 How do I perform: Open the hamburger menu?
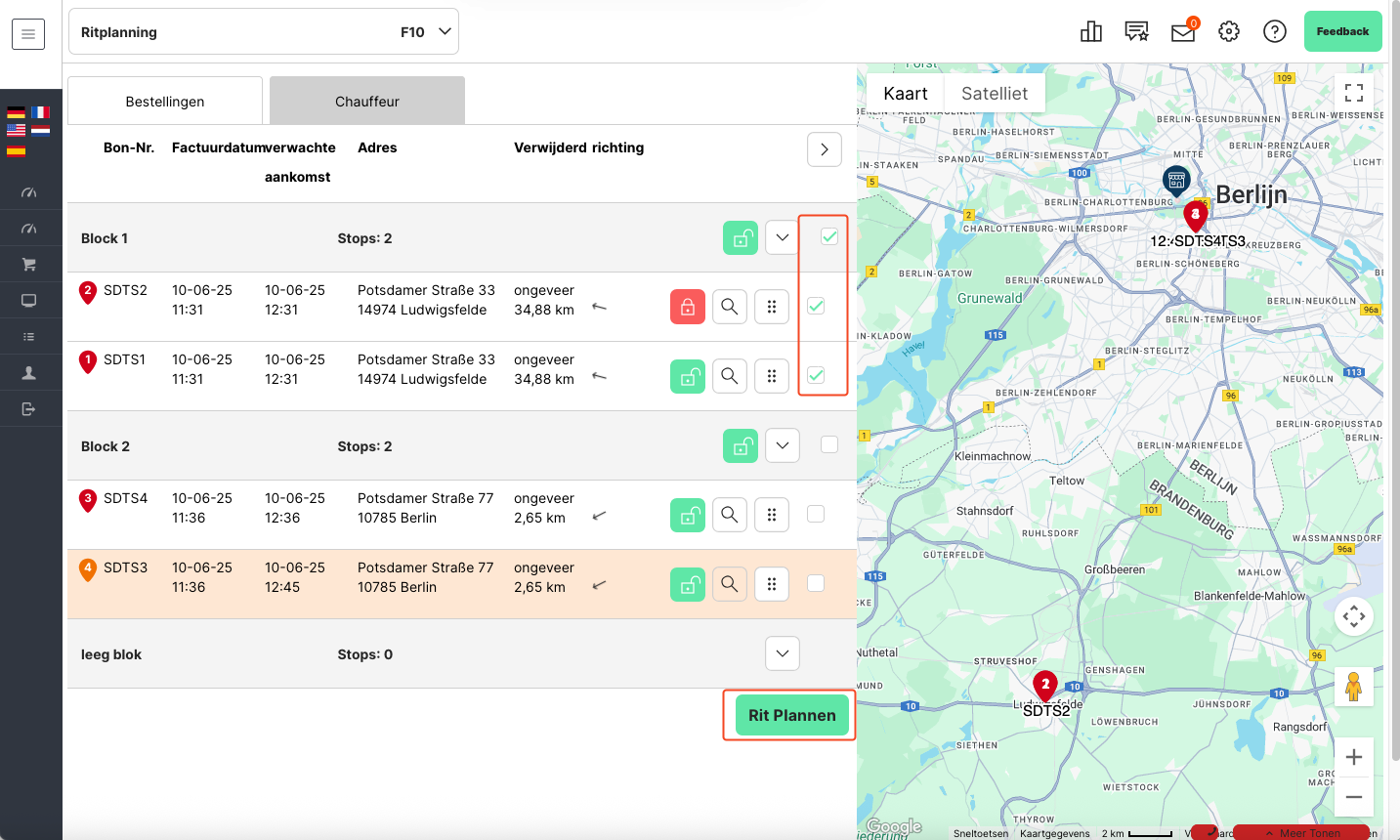click(28, 34)
